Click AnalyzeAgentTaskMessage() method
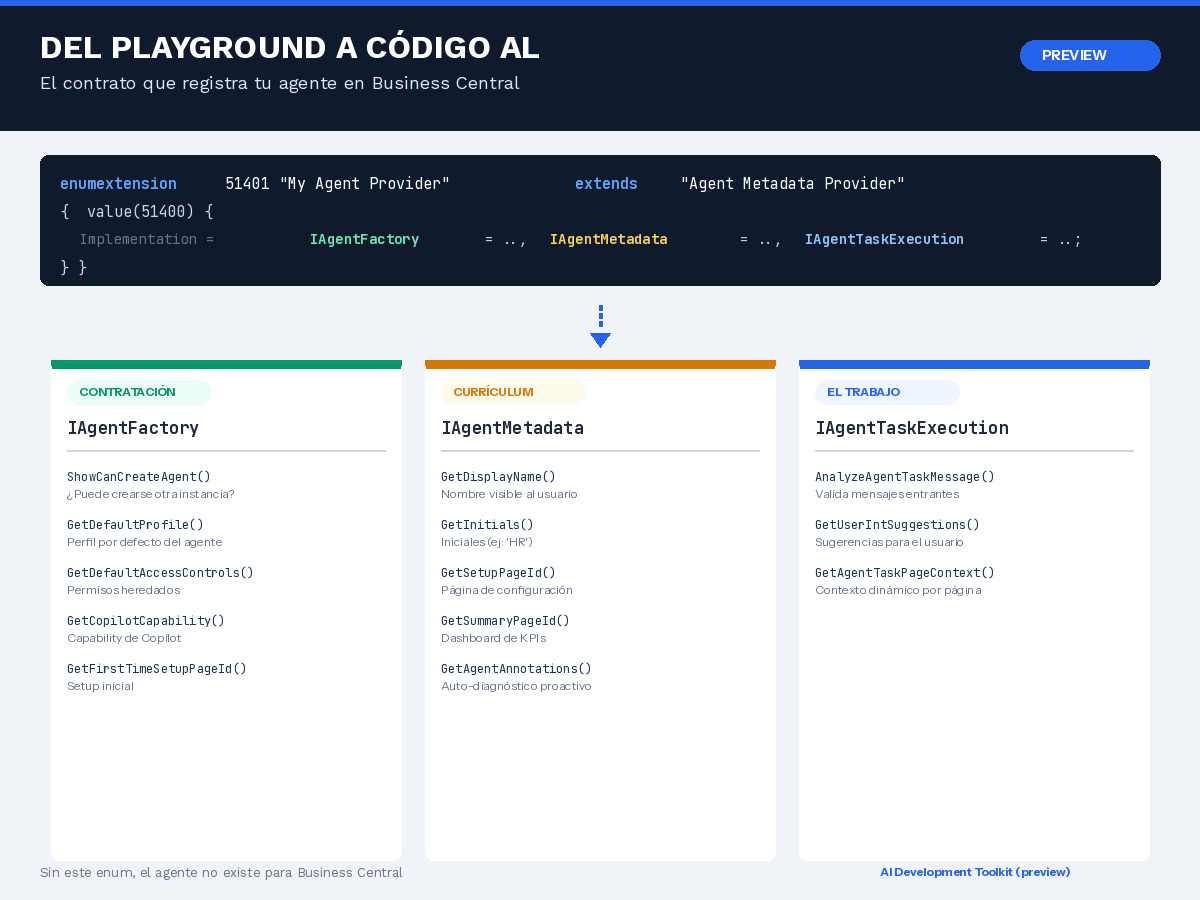This screenshot has width=1200, height=900. (905, 477)
